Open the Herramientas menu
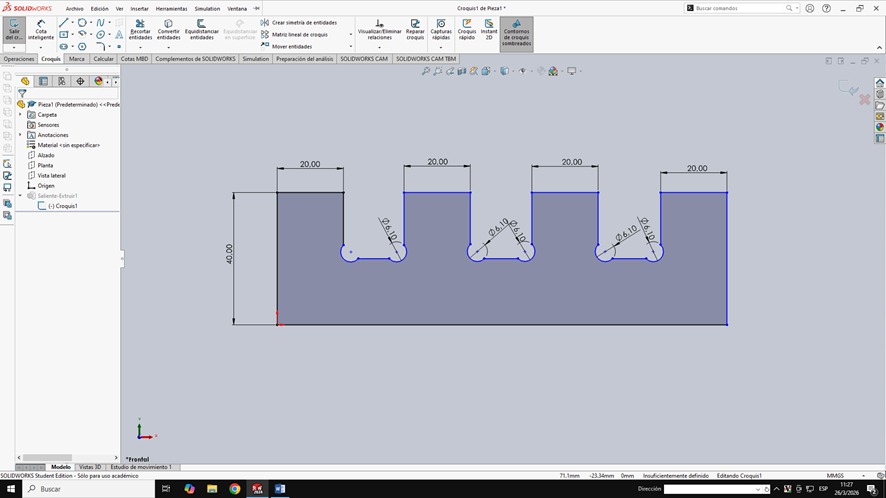 pyautogui.click(x=171, y=8)
